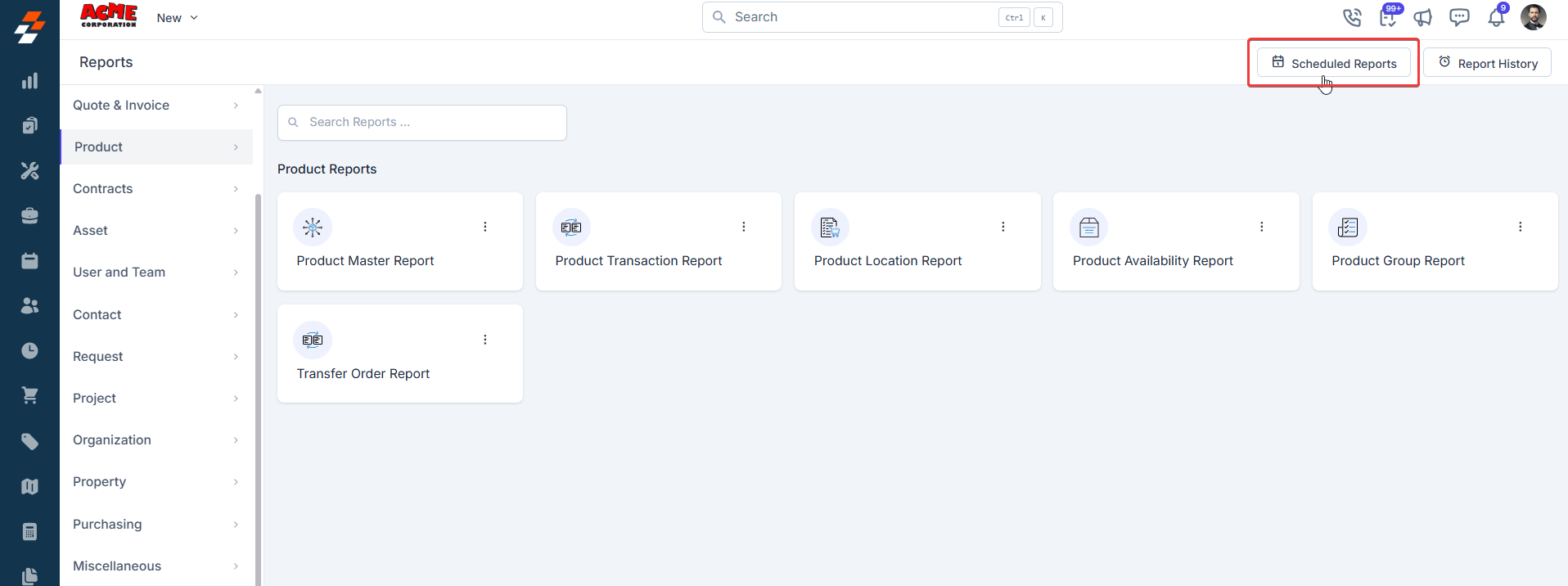
Task: Select the Asset report category
Action: point(156,231)
